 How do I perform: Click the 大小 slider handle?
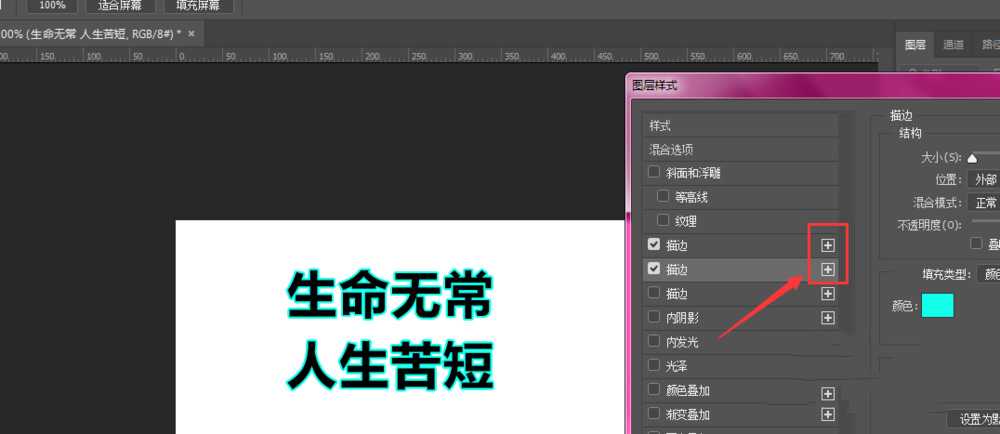(972, 158)
